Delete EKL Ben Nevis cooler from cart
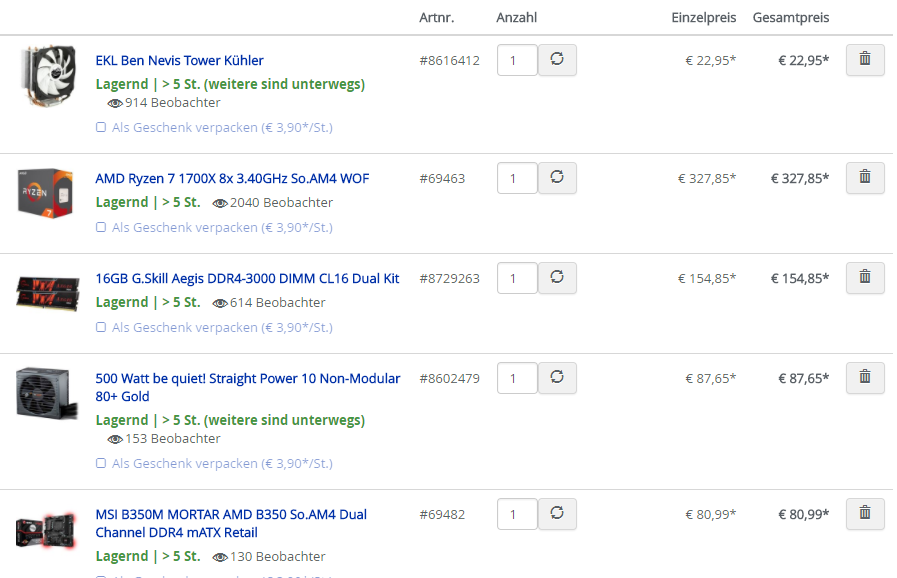This screenshot has width=897, height=578. coord(865,60)
